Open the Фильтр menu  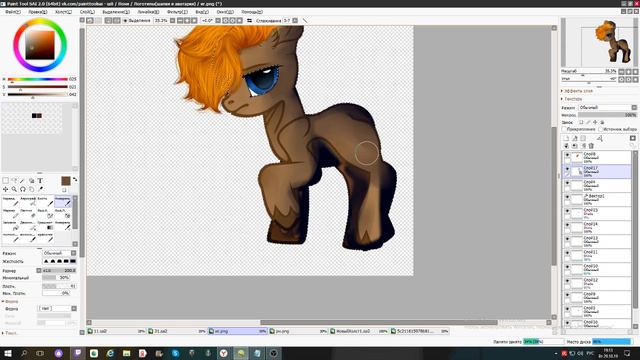(x=177, y=12)
